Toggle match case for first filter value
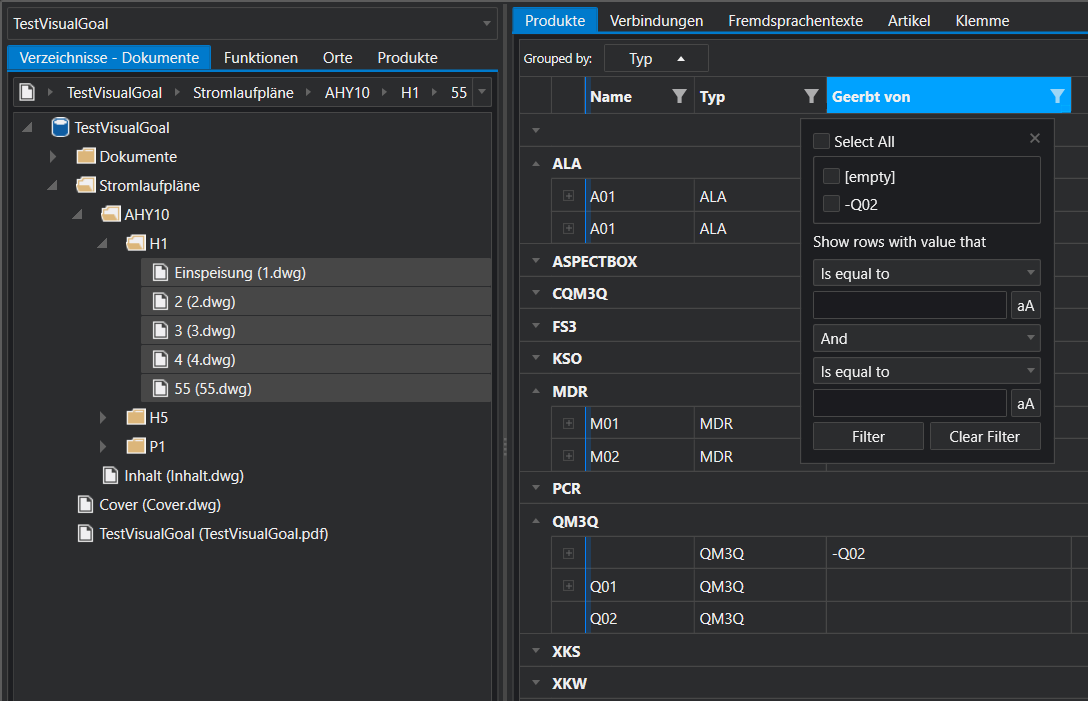This screenshot has width=1088, height=701. pos(1025,306)
